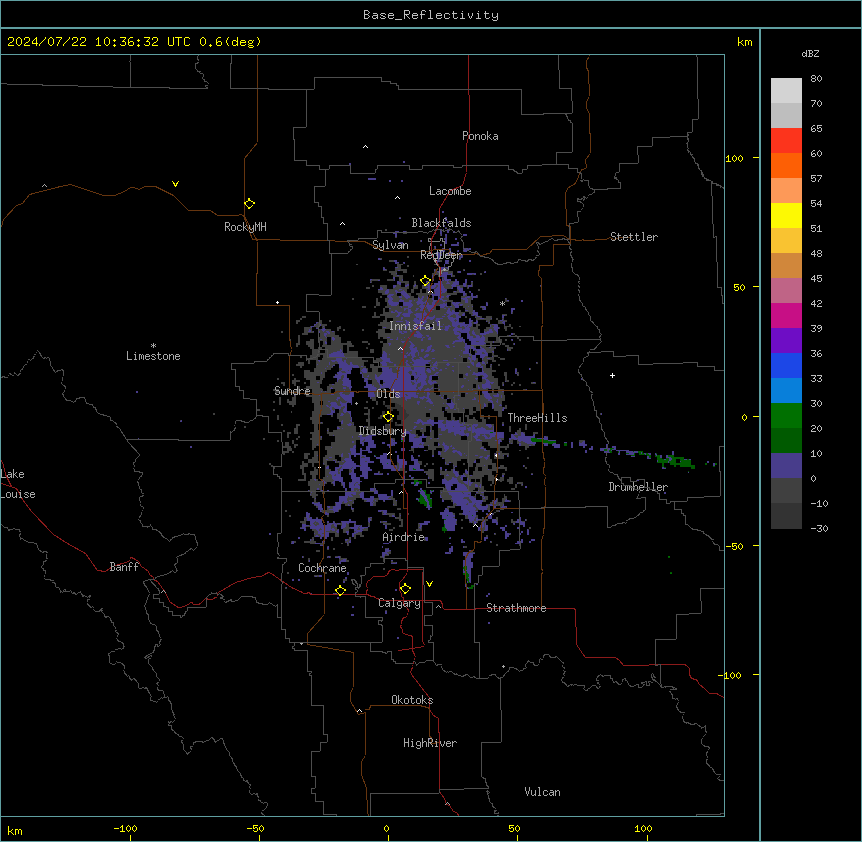The width and height of the screenshot is (862, 842).
Task: Click the Okotoks label
Action: (412, 700)
